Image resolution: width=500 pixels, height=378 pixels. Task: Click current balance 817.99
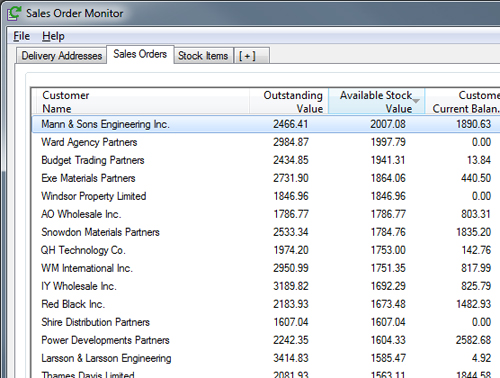coord(476,268)
